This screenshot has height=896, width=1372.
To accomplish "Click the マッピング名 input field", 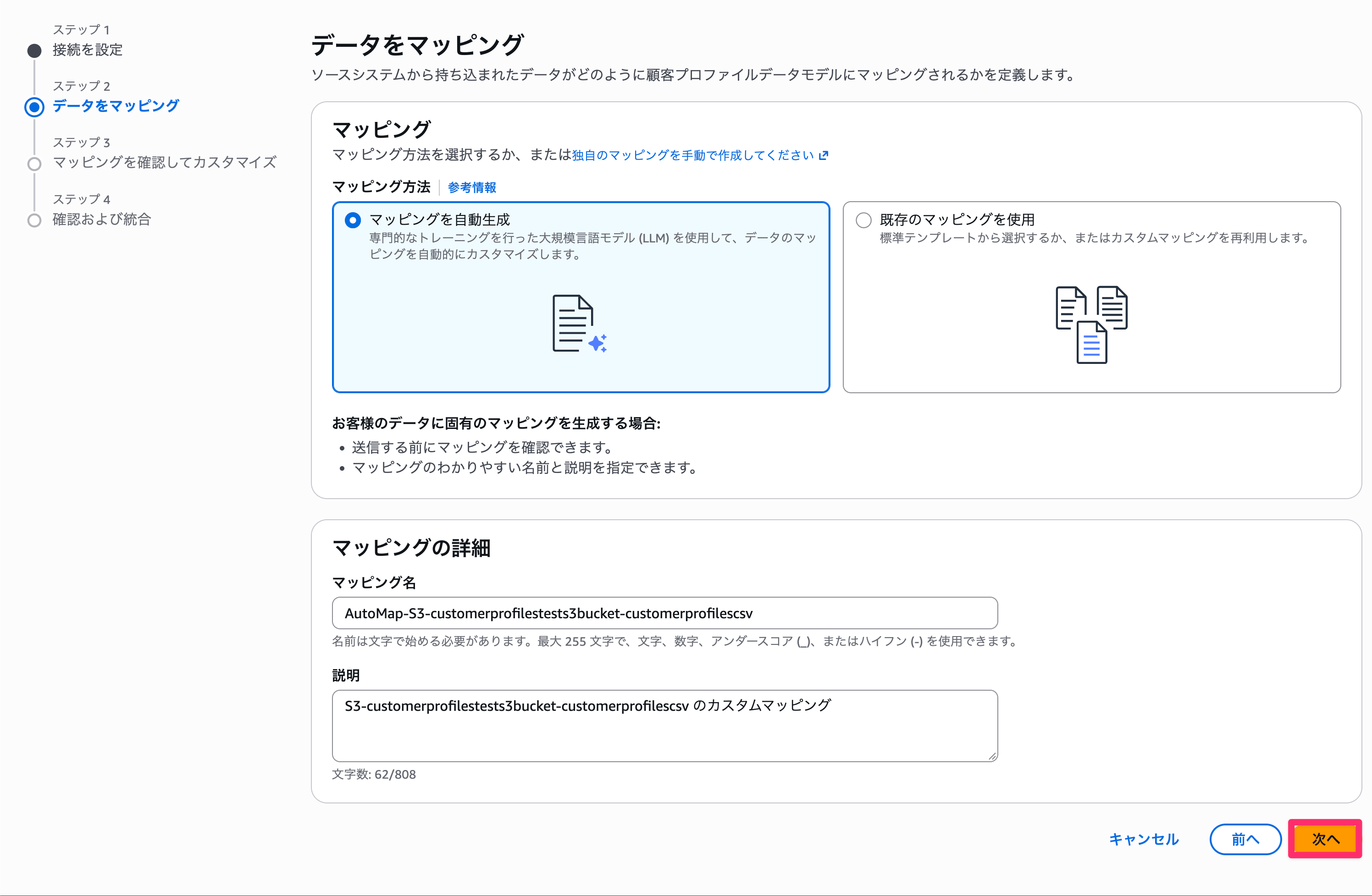I will (x=664, y=613).
